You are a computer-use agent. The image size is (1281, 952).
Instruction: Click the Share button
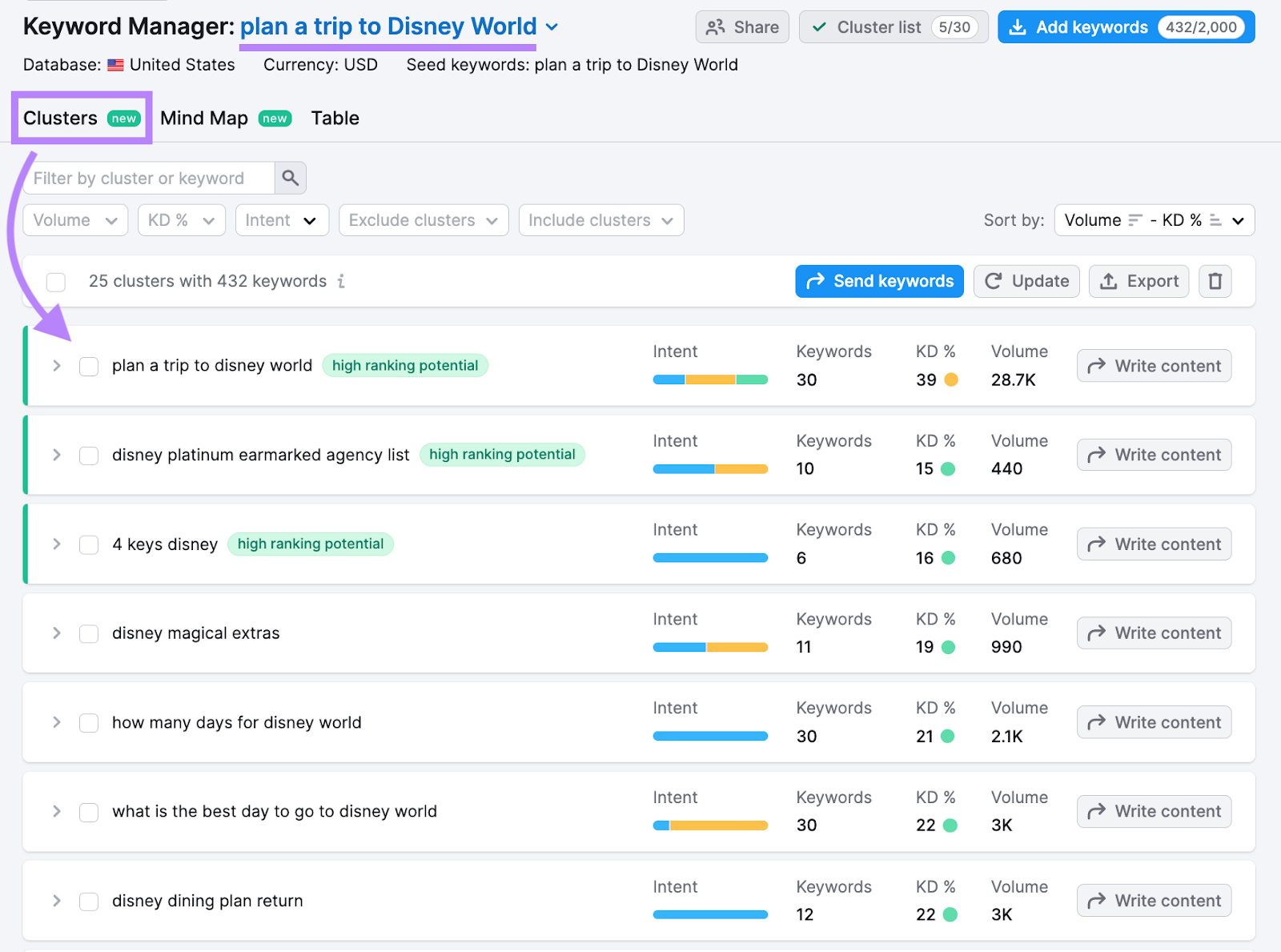(x=742, y=27)
